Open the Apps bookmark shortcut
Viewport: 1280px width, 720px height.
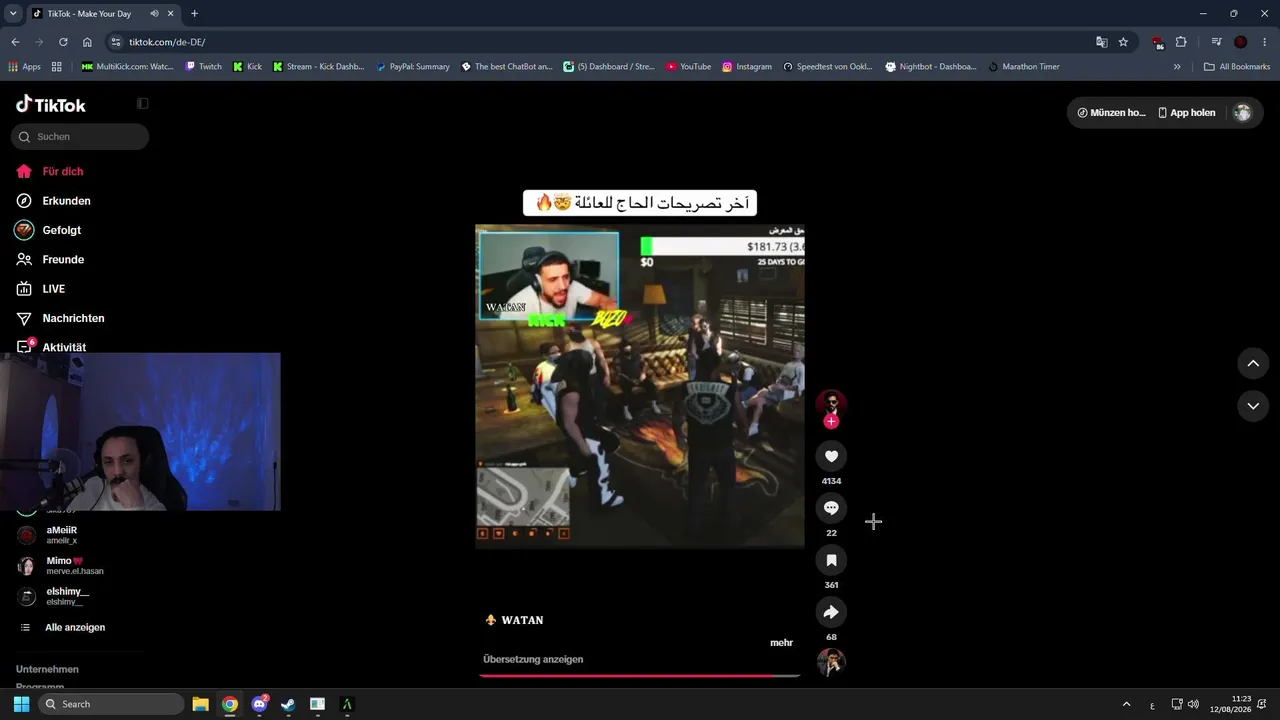pyautogui.click(x=24, y=67)
